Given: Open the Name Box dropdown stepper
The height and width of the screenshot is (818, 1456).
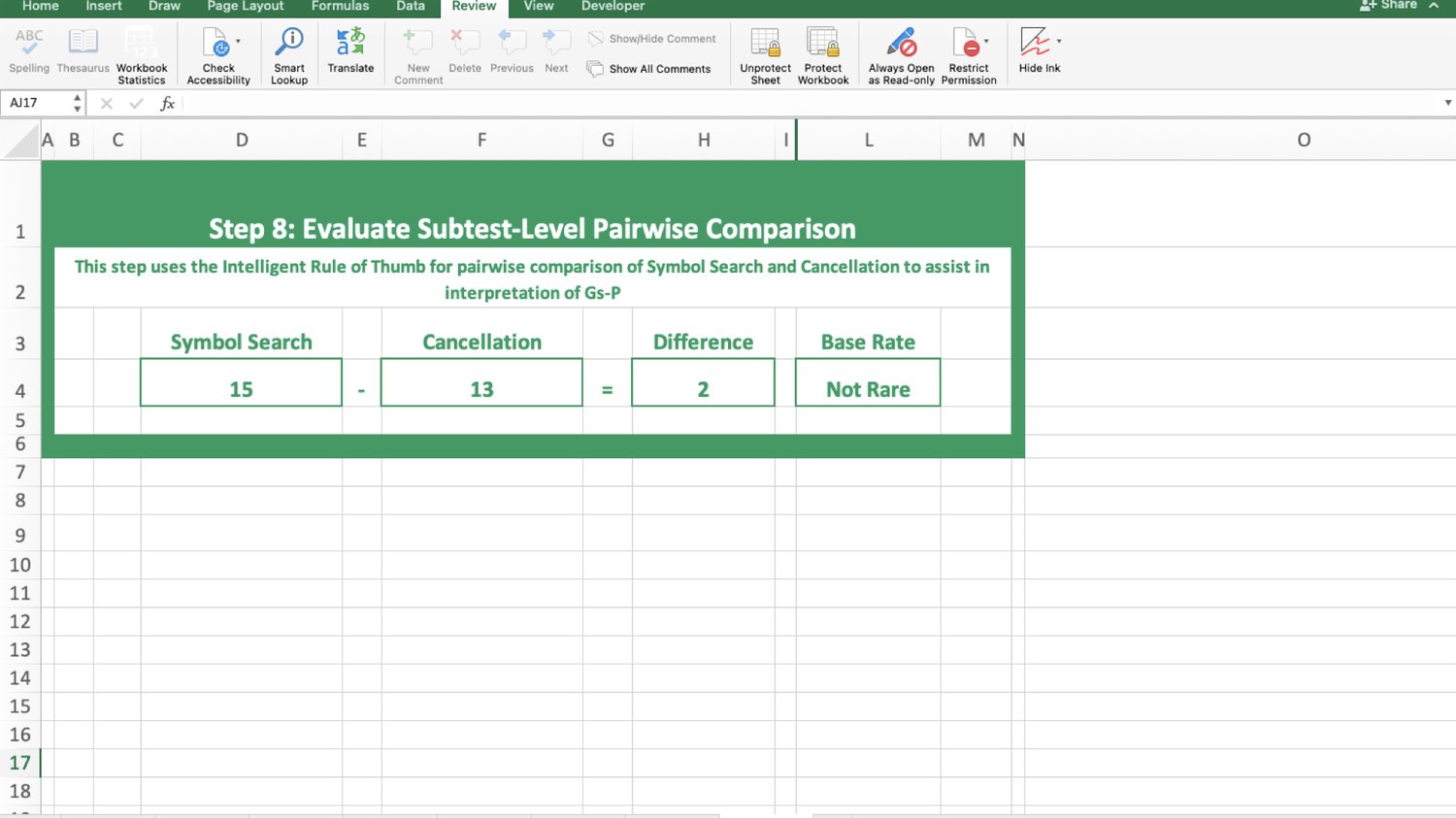Looking at the screenshot, I should pos(78,103).
